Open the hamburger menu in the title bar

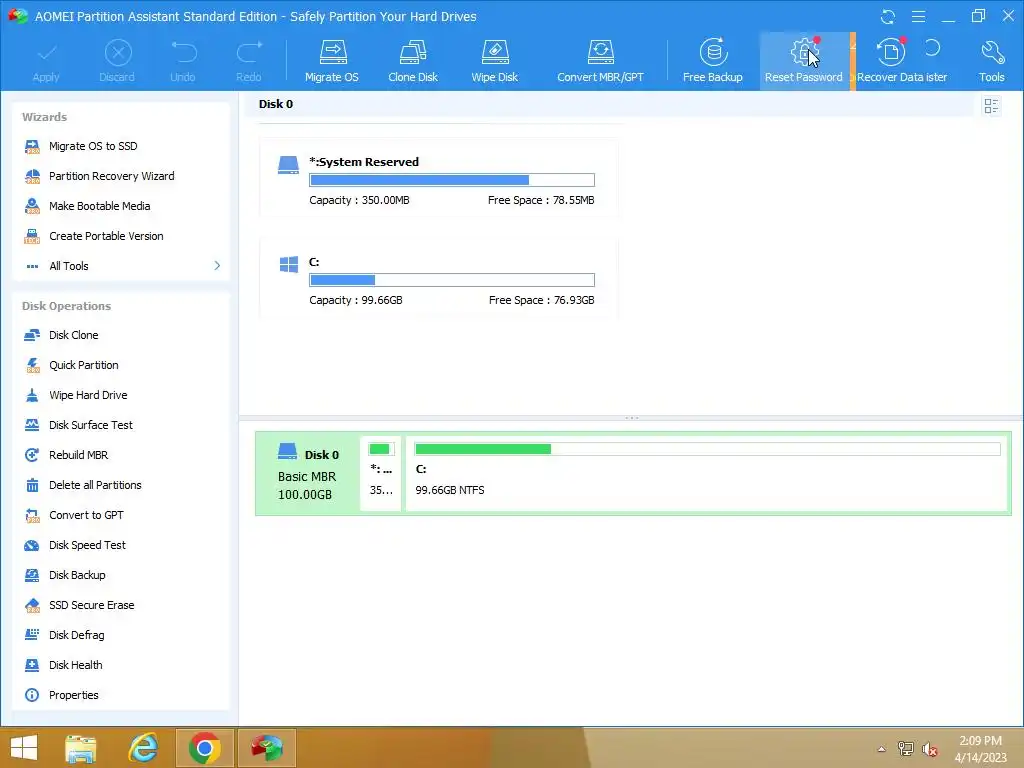[918, 16]
